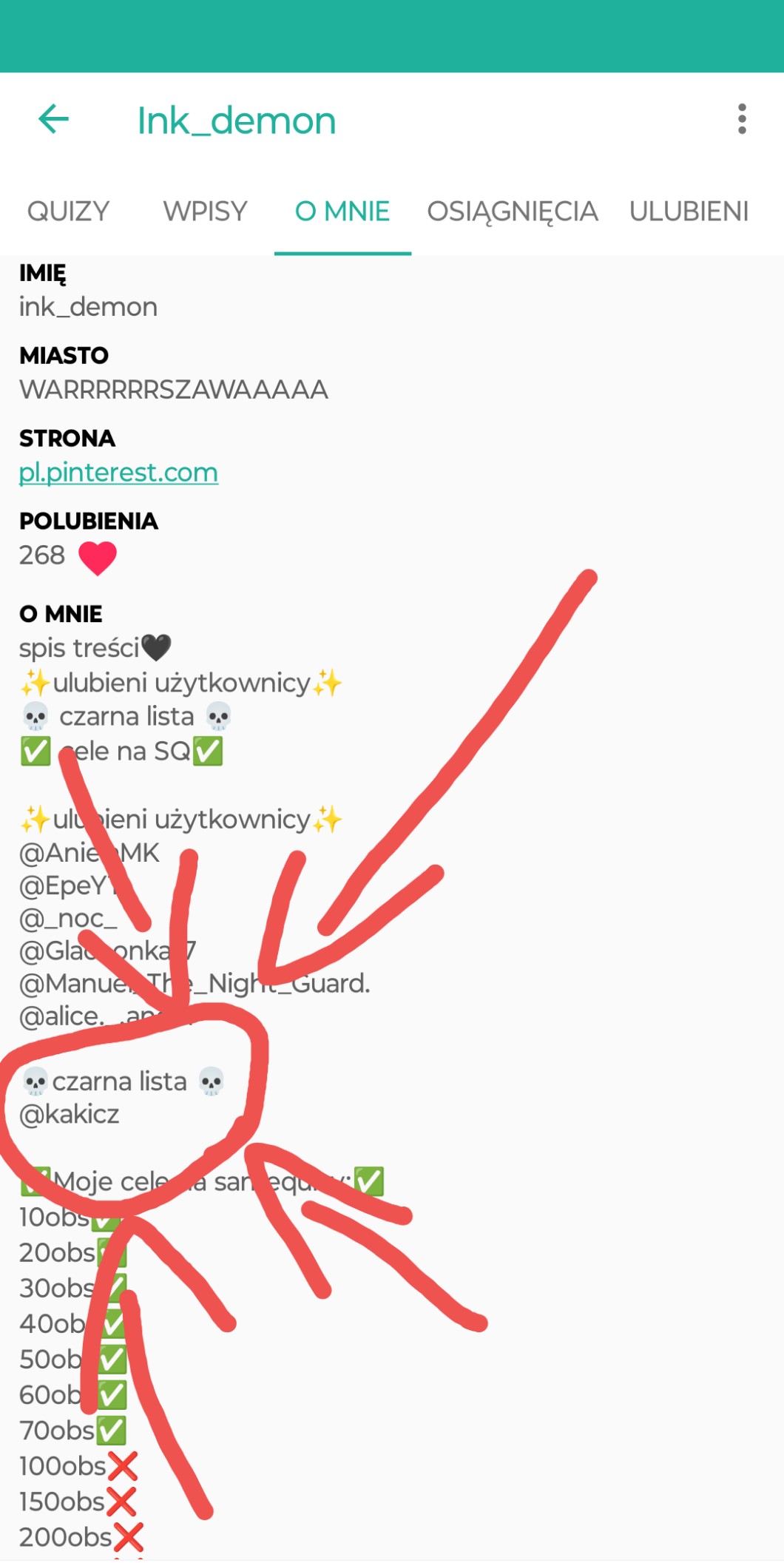Tap the green checkmark after cele na SQ
This screenshot has width=784, height=1563.
(208, 752)
